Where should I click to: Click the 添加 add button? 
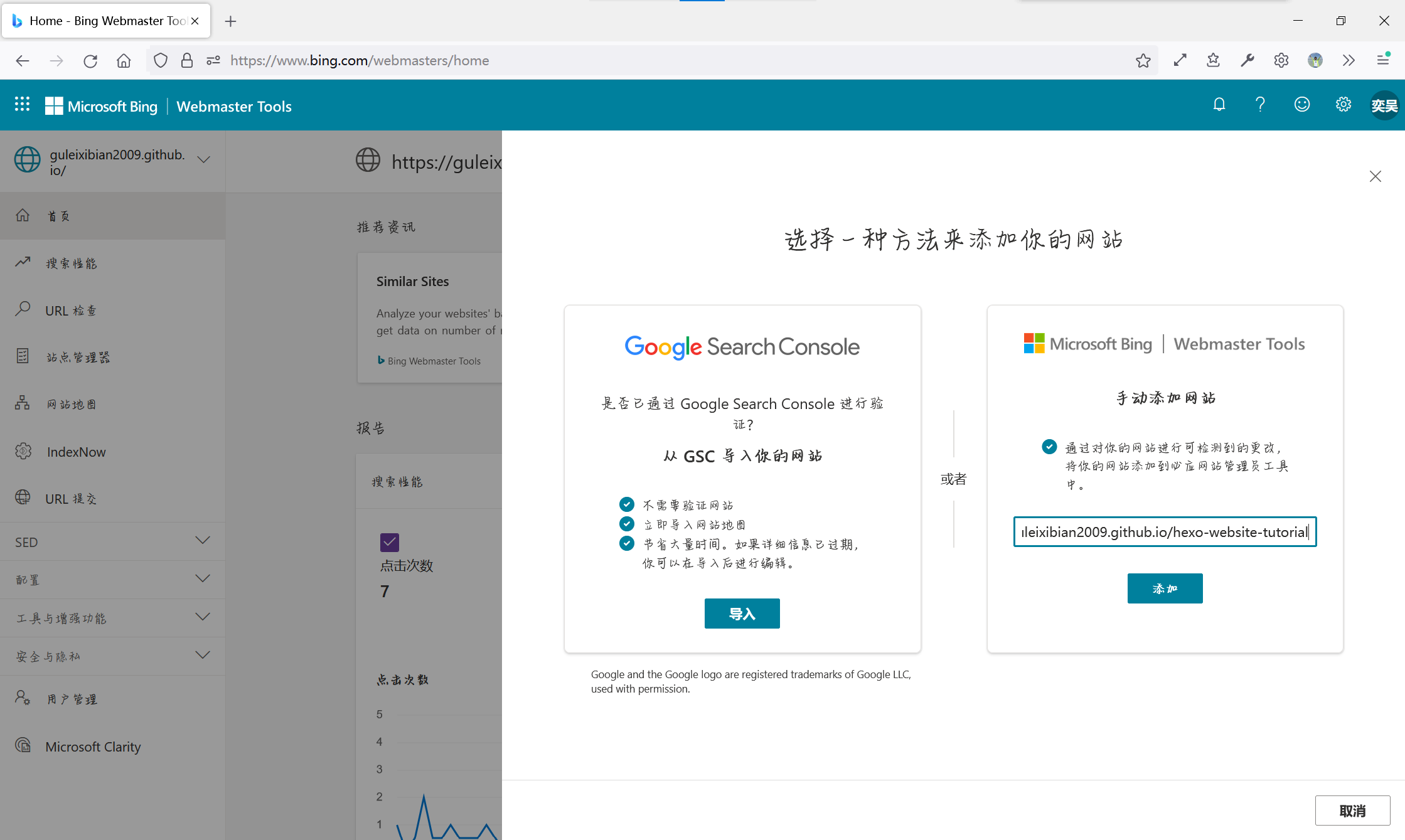pyautogui.click(x=1165, y=588)
